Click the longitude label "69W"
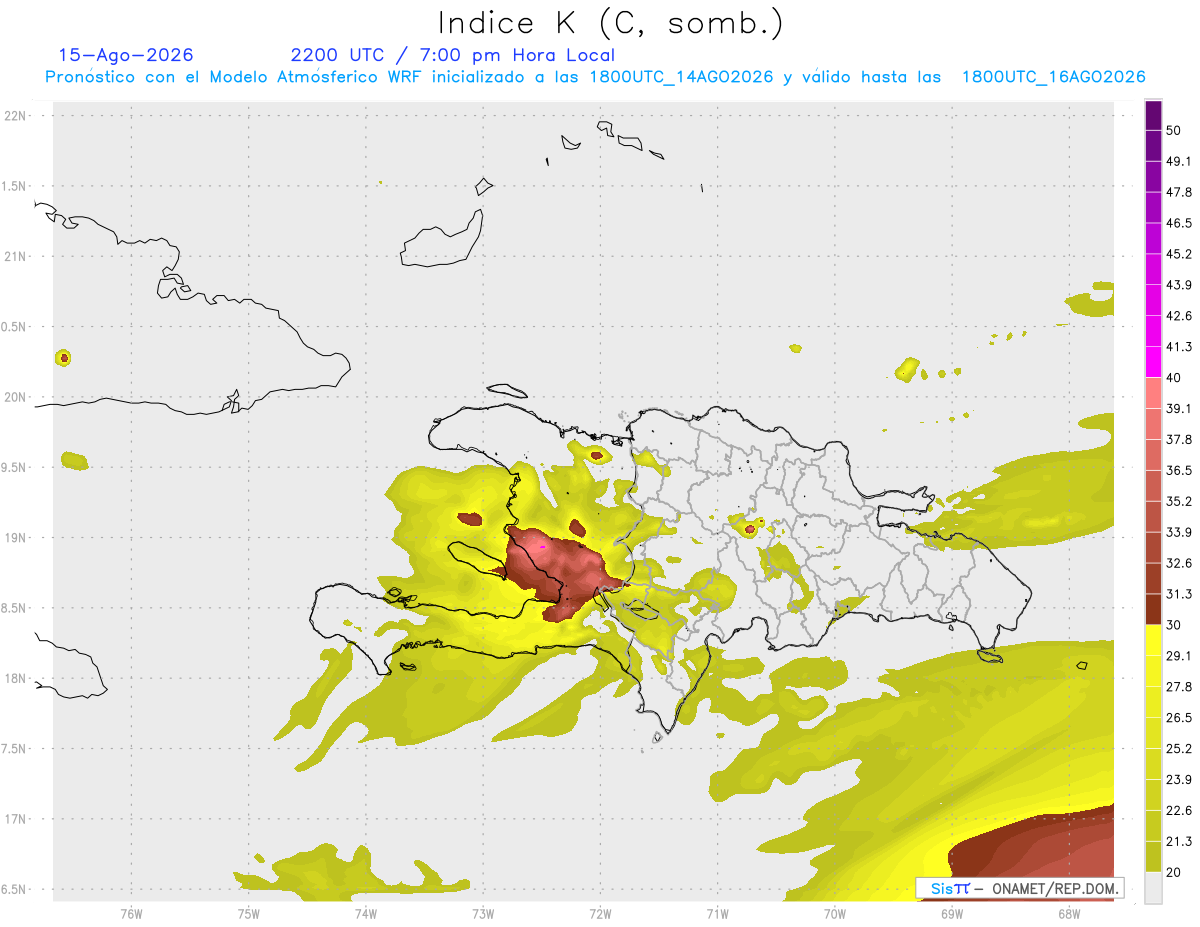The width and height of the screenshot is (1200, 927). [x=952, y=914]
